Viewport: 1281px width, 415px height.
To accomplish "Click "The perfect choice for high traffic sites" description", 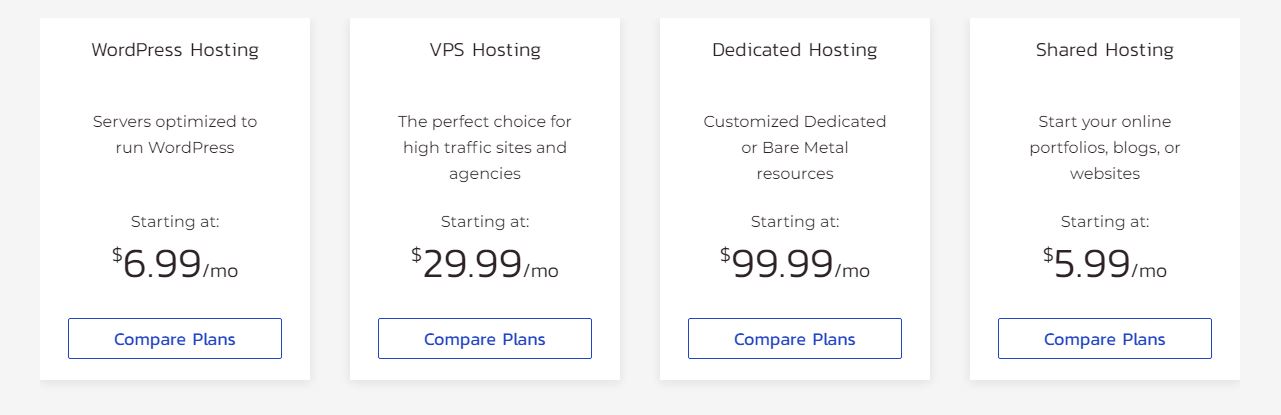I will (x=485, y=148).
